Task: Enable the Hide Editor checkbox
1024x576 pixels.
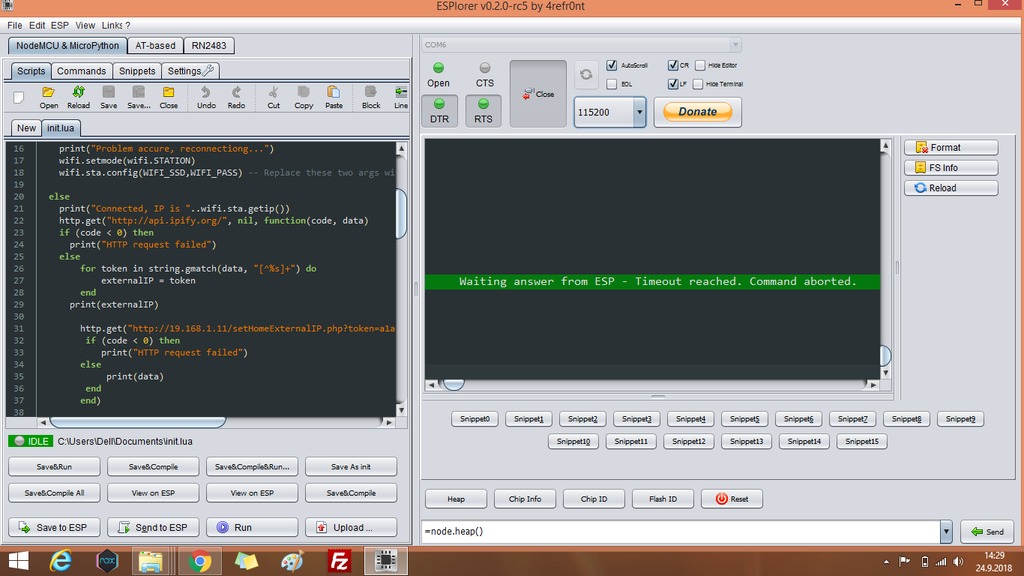Action: [x=700, y=65]
